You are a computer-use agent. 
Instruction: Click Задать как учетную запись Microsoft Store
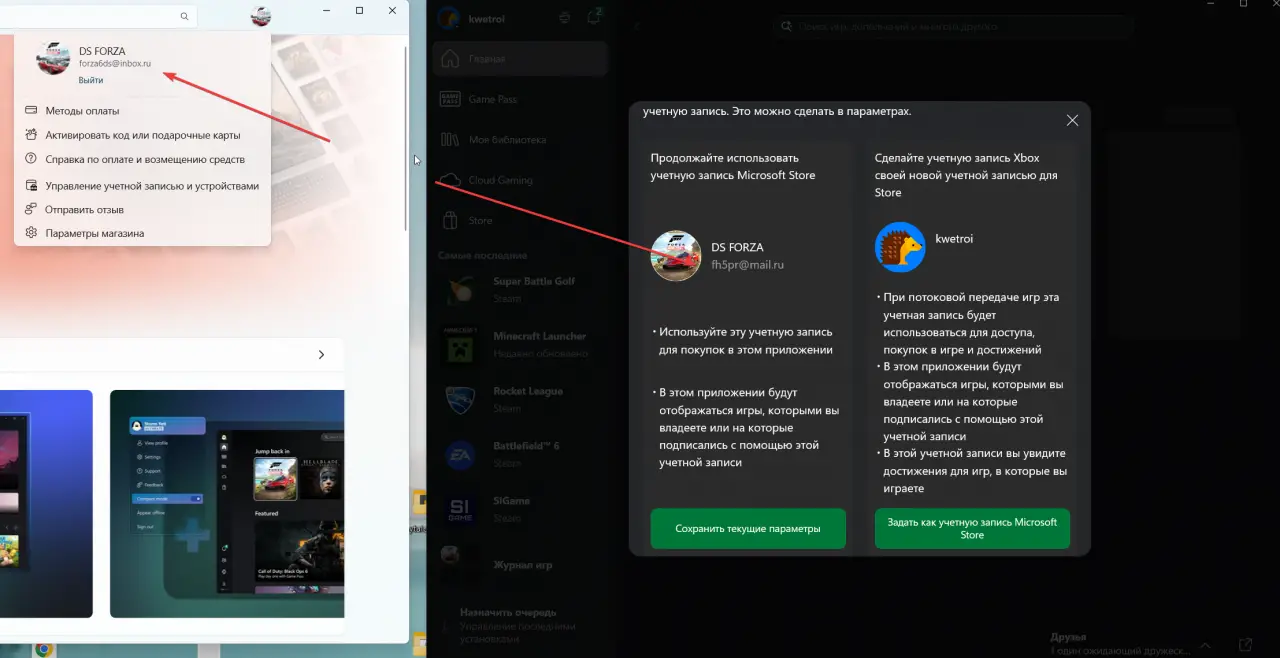pyautogui.click(x=972, y=529)
